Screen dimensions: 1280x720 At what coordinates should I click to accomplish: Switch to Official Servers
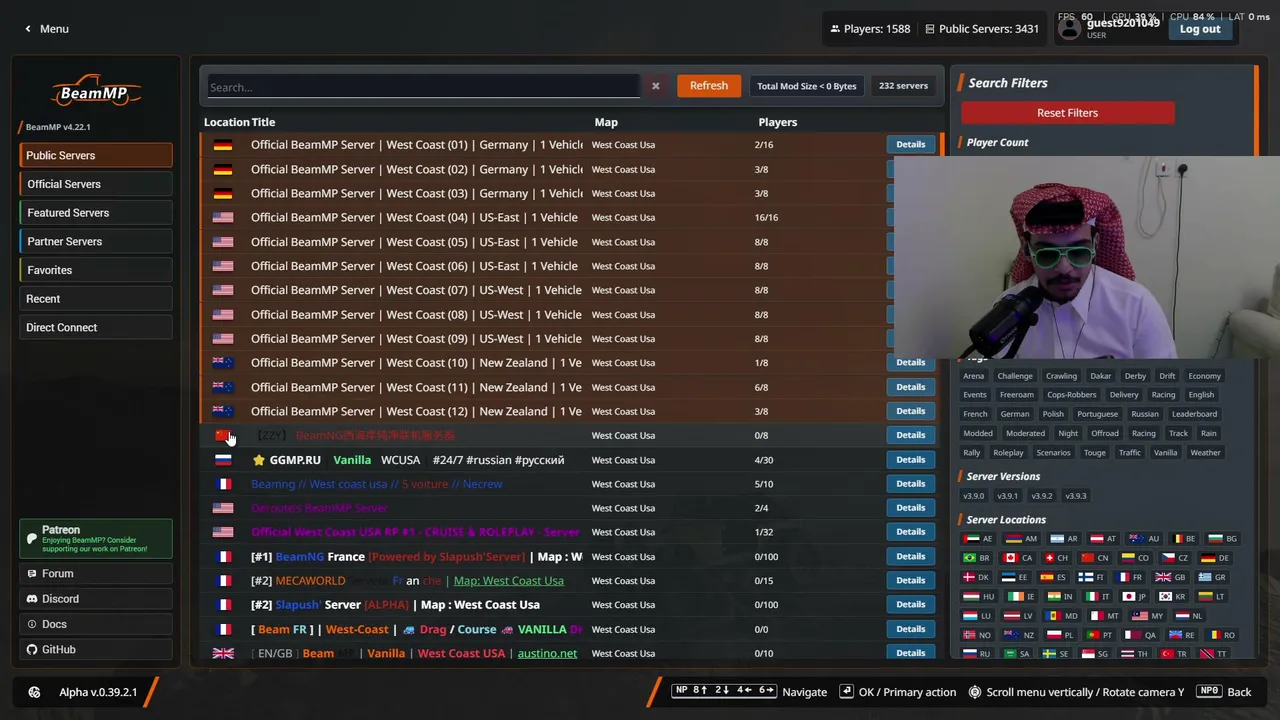[96, 184]
